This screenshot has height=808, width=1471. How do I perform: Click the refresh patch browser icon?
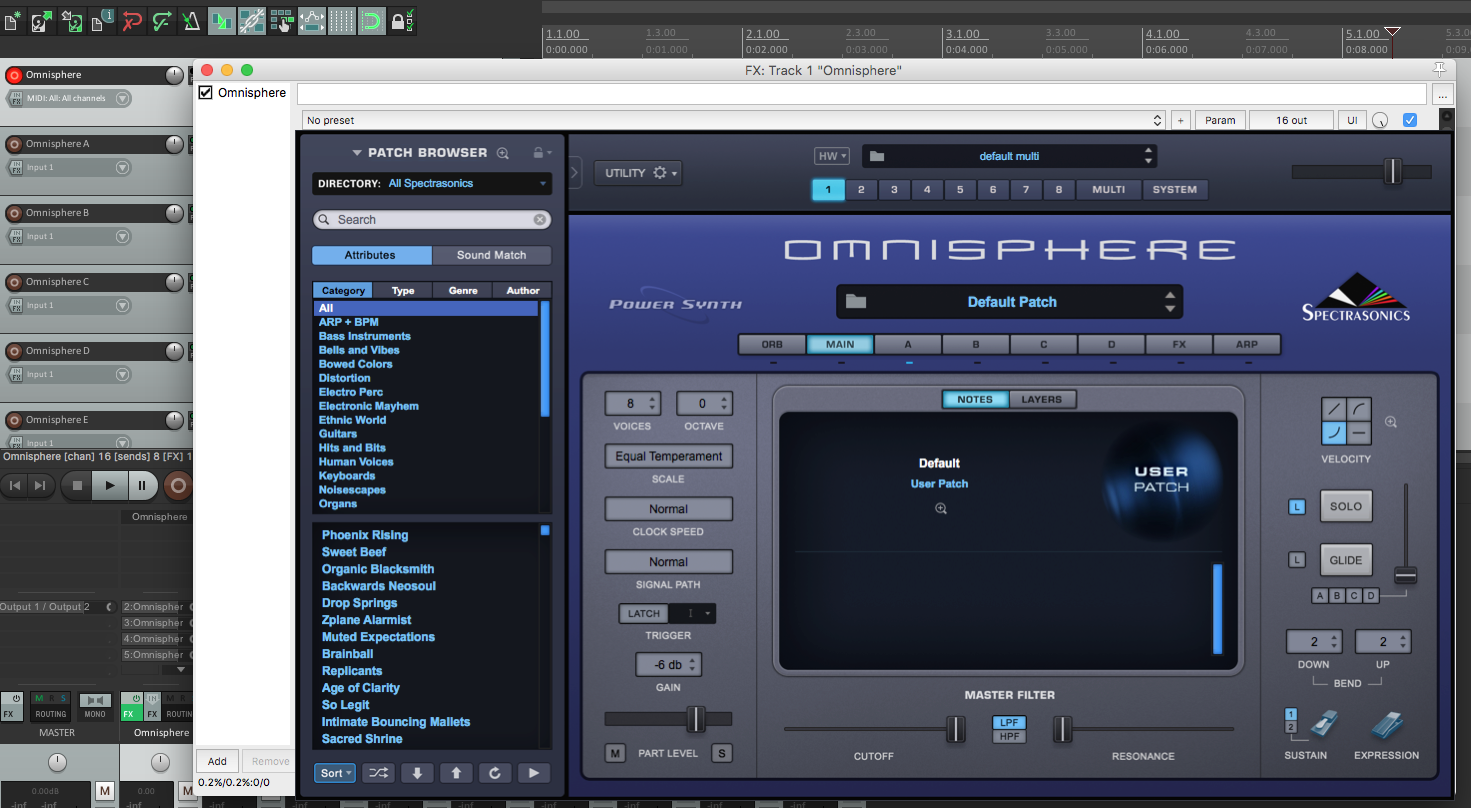(x=495, y=773)
